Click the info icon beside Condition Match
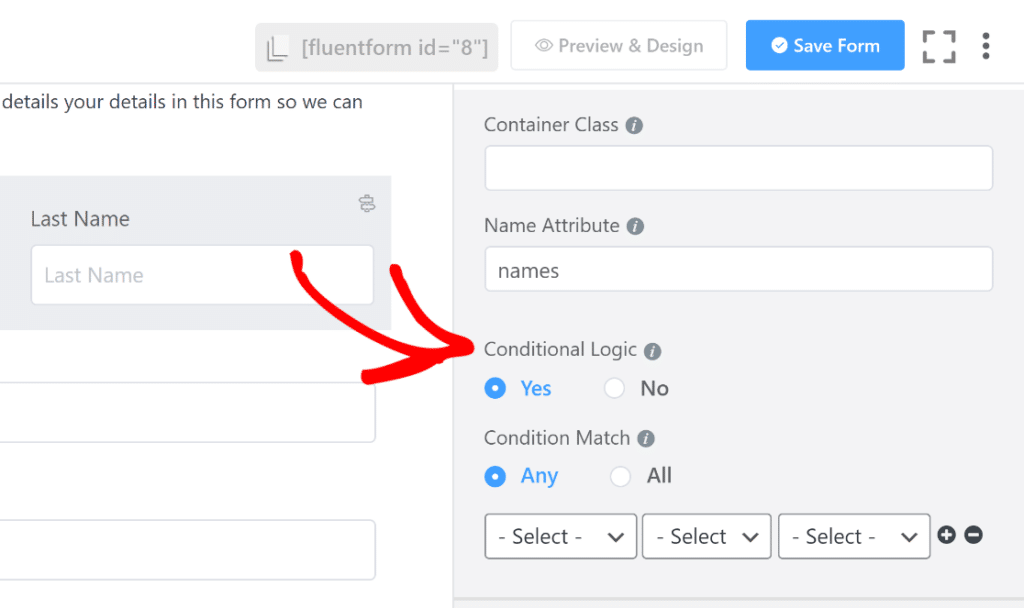 (646, 438)
